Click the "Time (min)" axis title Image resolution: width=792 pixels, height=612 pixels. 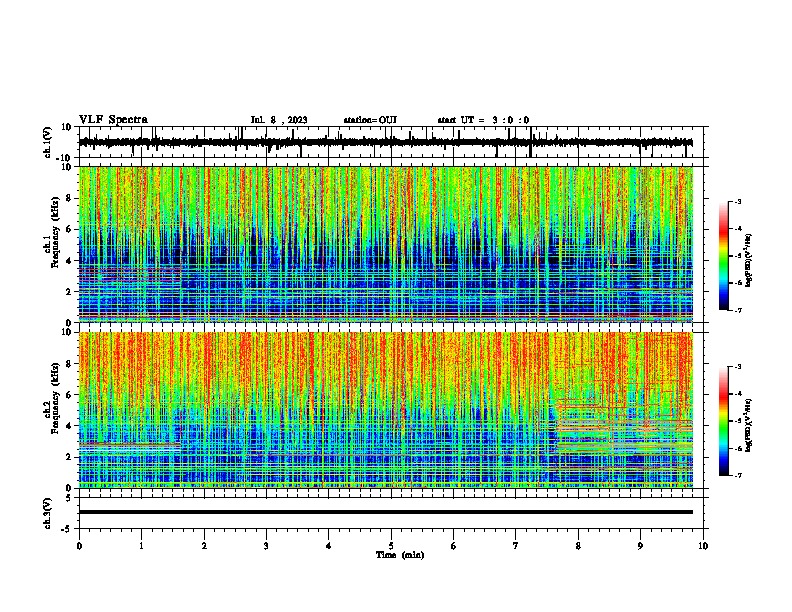pos(400,555)
